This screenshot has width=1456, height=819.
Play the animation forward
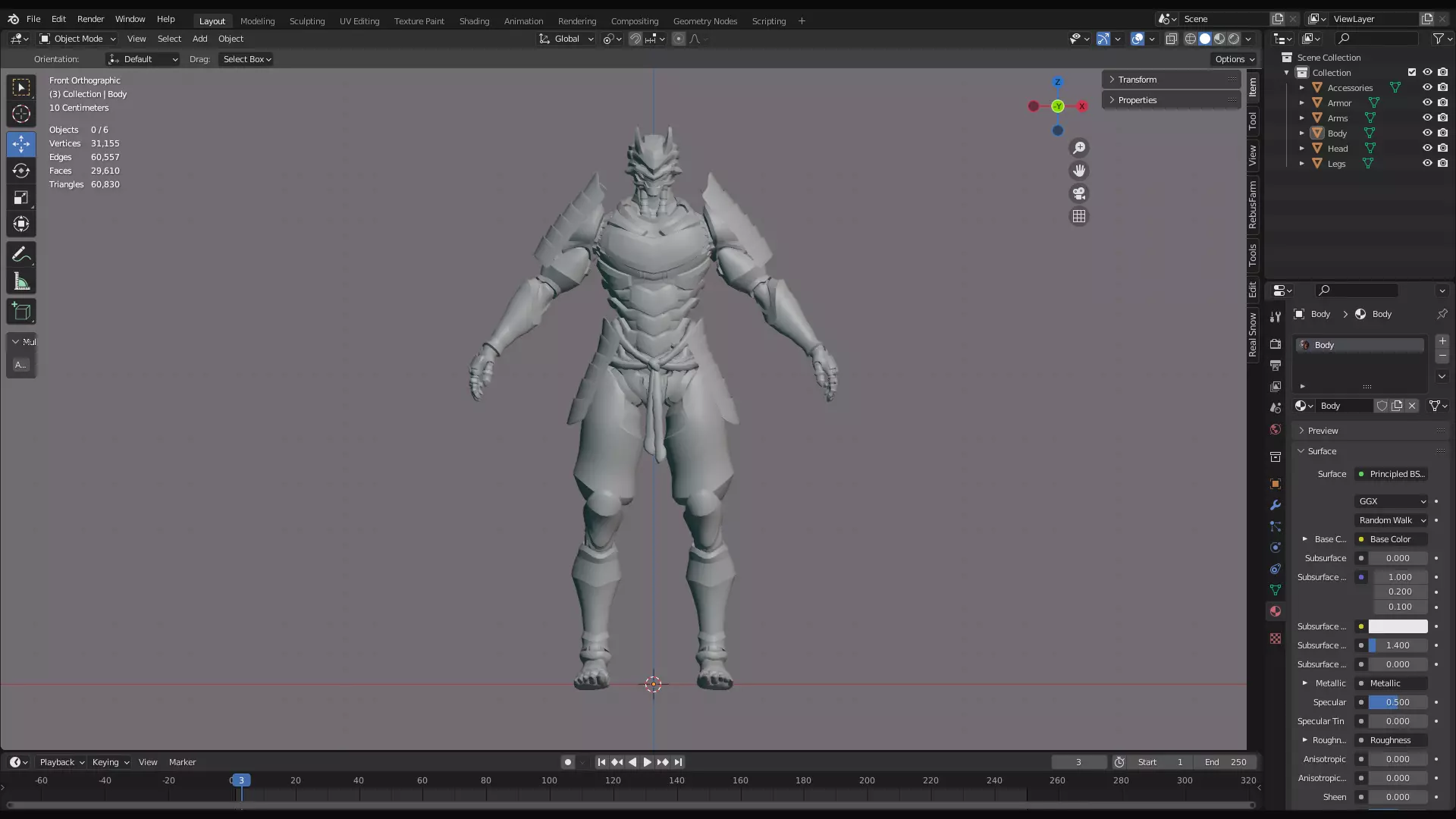(647, 762)
